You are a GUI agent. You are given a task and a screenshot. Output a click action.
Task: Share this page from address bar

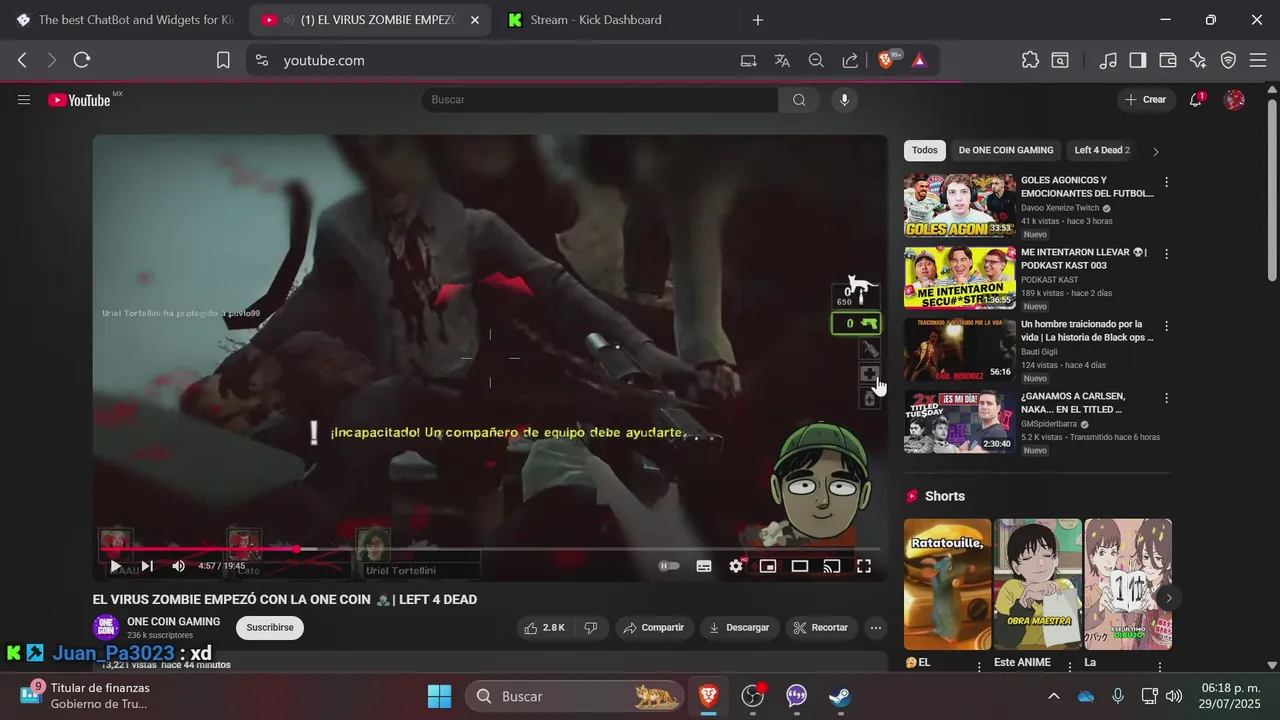[x=850, y=60]
